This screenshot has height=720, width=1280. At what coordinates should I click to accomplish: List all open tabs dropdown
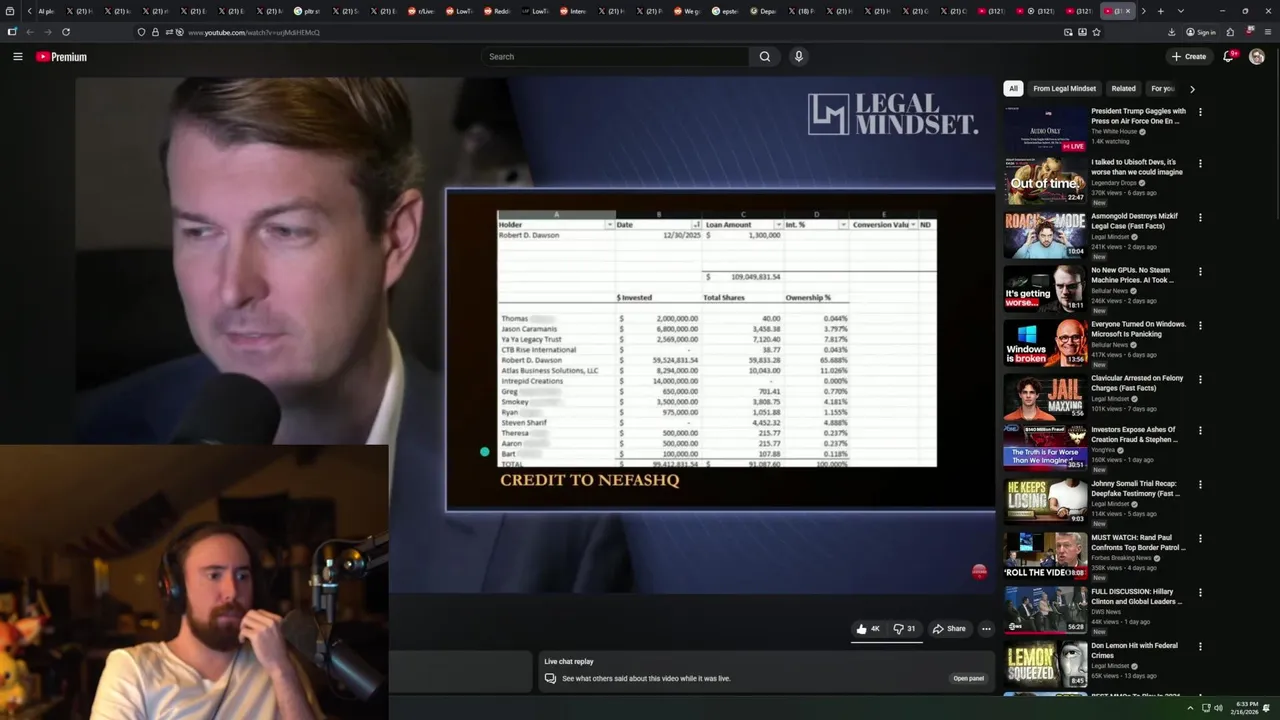pos(1181,11)
